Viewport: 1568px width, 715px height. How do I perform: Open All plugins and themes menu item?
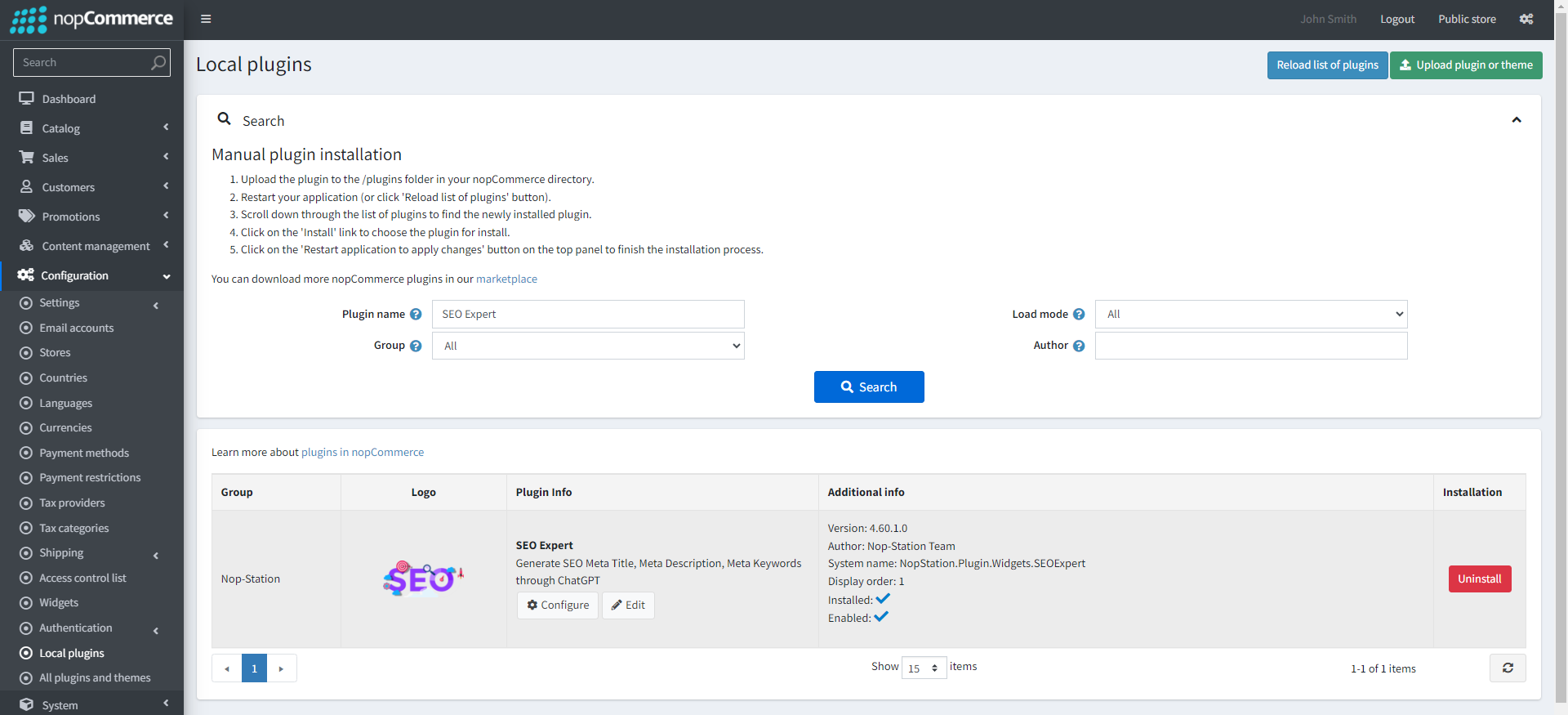95,677
